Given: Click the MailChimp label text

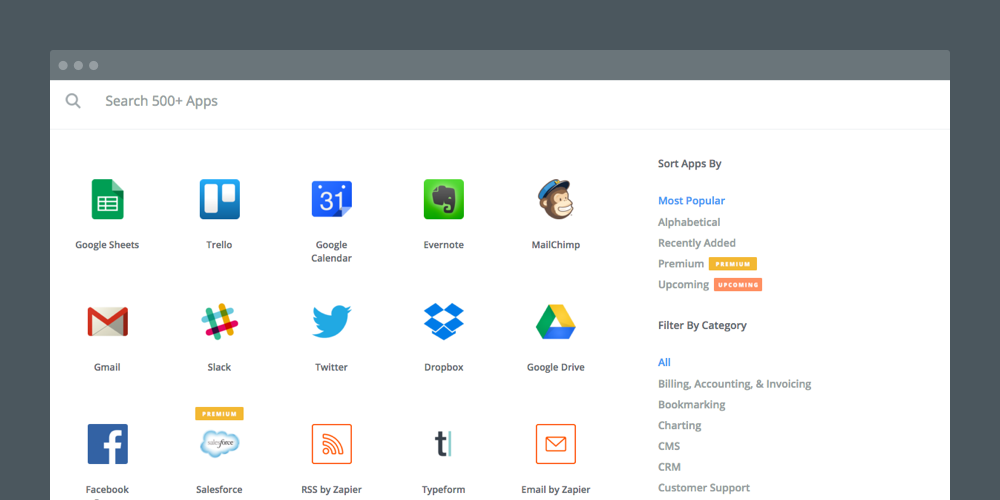Looking at the screenshot, I should tap(556, 245).
